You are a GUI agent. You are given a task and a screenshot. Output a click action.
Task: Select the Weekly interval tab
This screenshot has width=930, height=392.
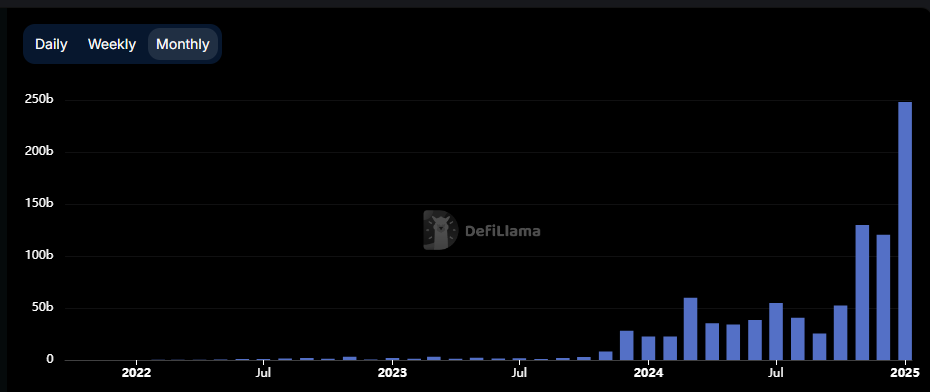click(112, 44)
